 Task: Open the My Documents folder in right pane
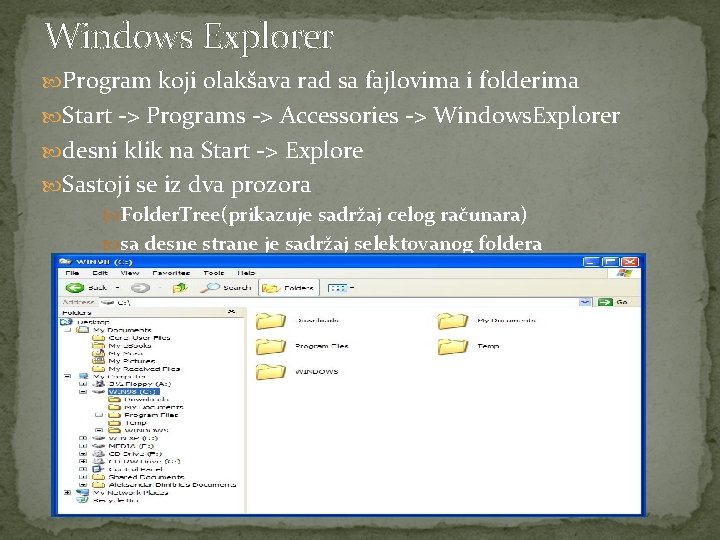point(452,321)
